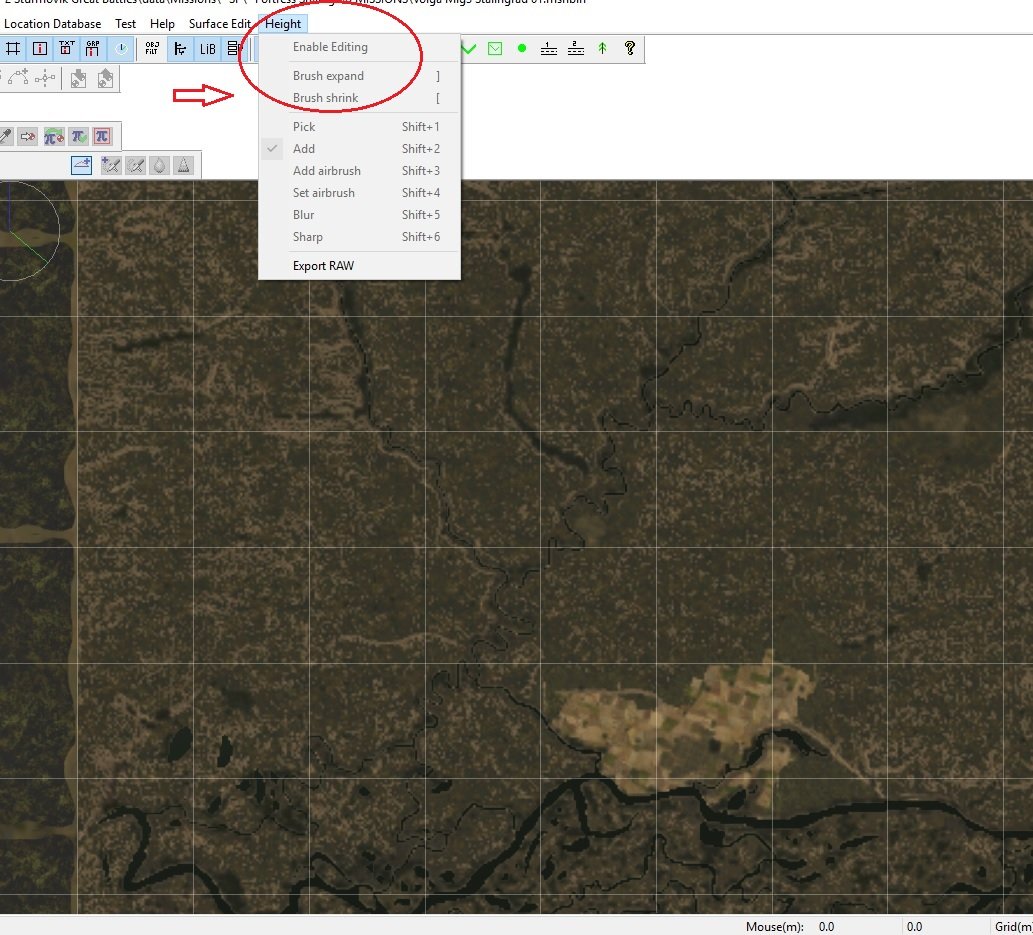
Task: Select Add airbrush in Height menu
Action: tap(359, 171)
